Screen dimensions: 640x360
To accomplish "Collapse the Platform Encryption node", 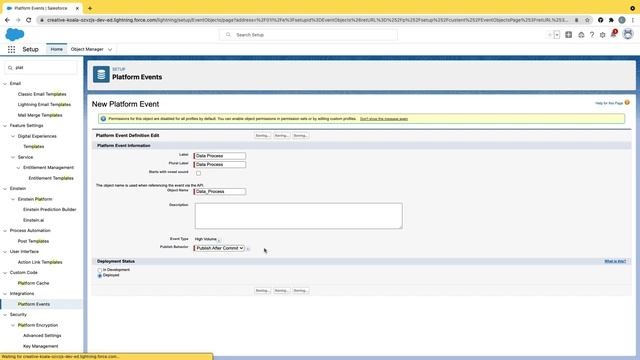I will point(13,325).
